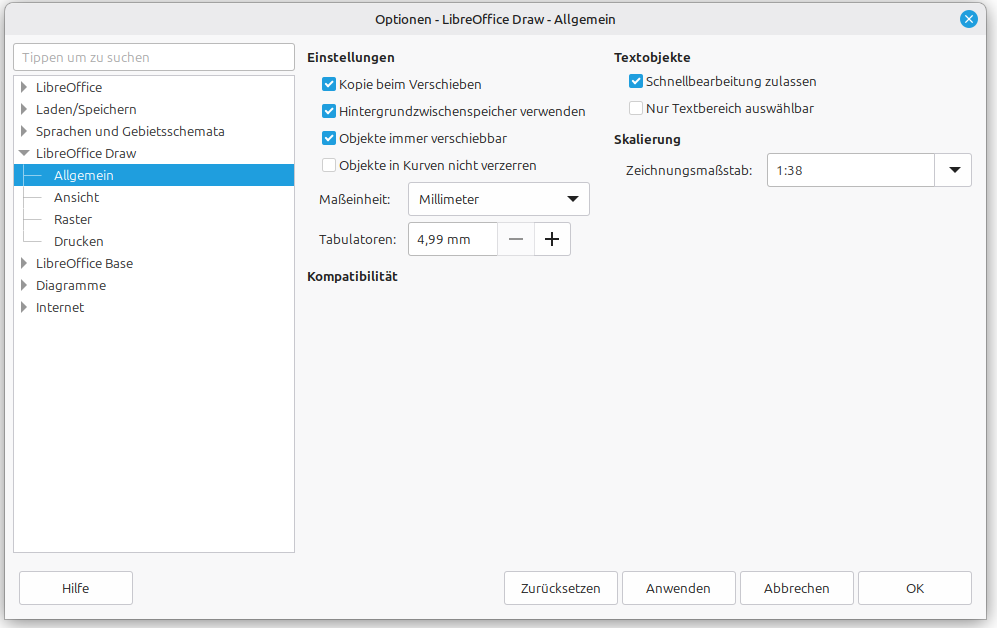Select the Drucken page
The width and height of the screenshot is (997, 628).
click(78, 242)
